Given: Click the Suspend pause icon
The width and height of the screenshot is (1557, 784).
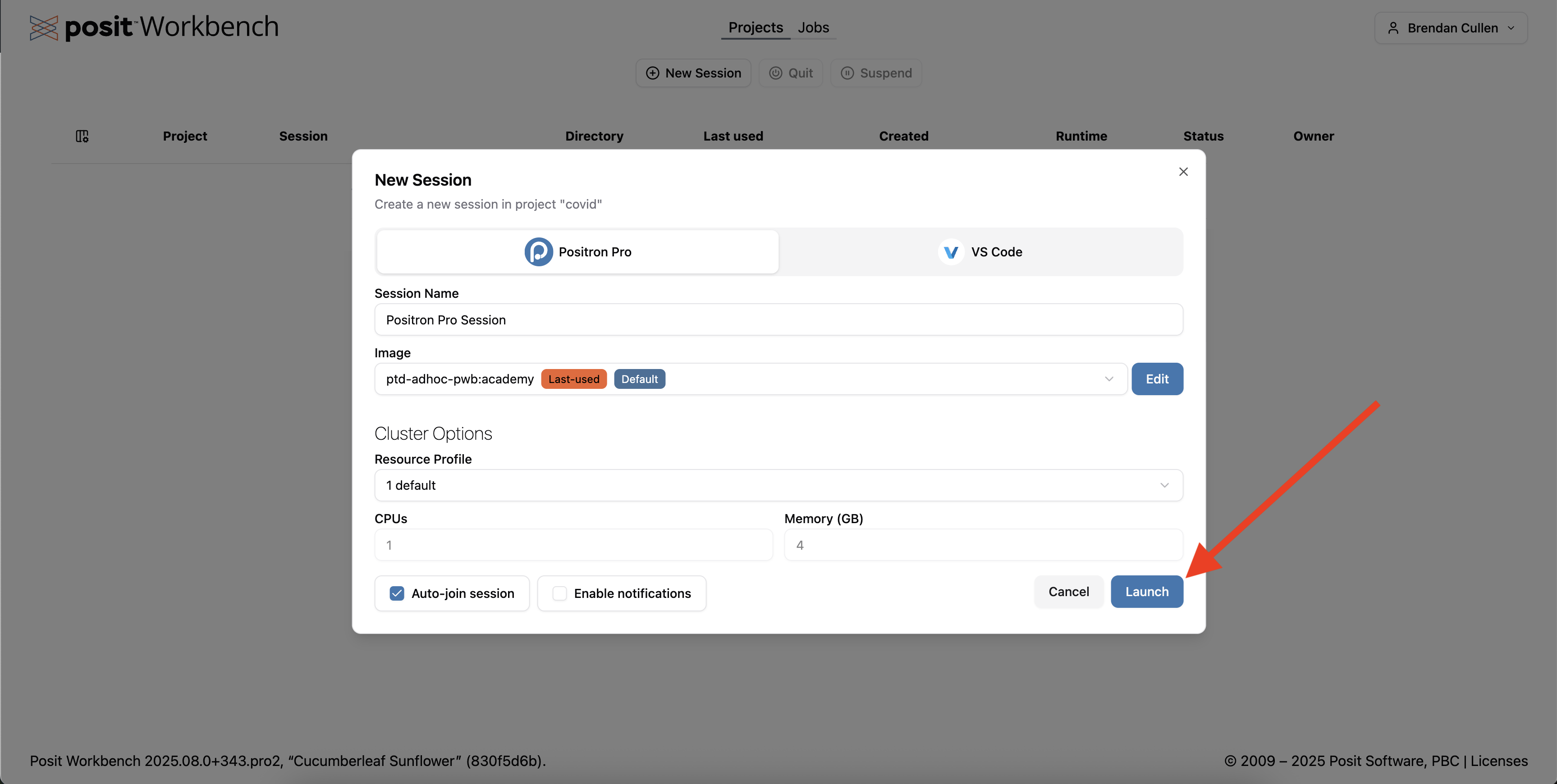Looking at the screenshot, I should [847, 73].
